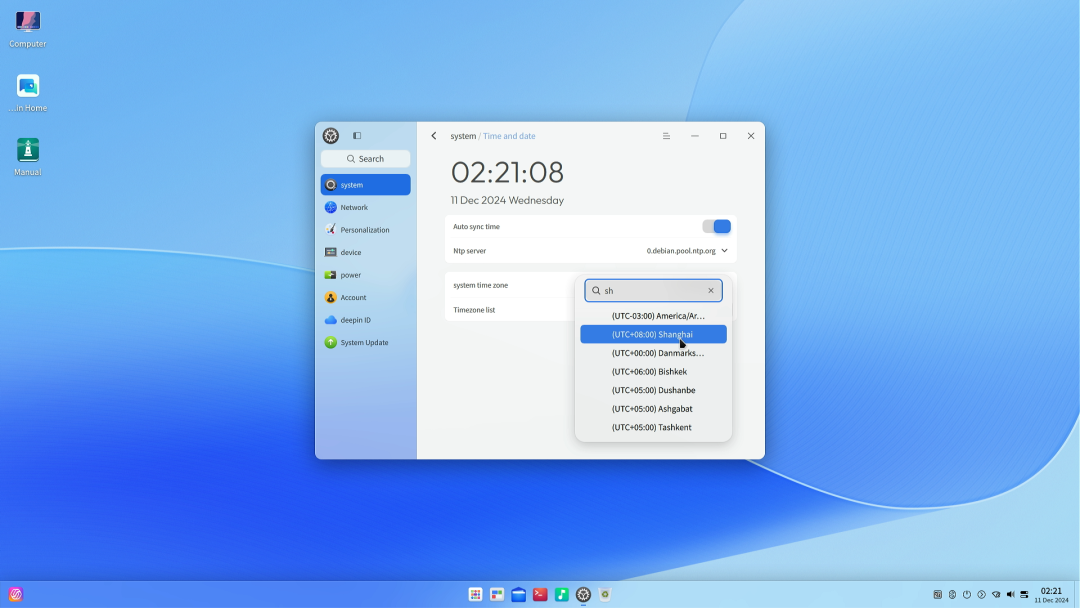1080x608 pixels.
Task: Click the search magnifier in timezone field
Action: point(596,291)
